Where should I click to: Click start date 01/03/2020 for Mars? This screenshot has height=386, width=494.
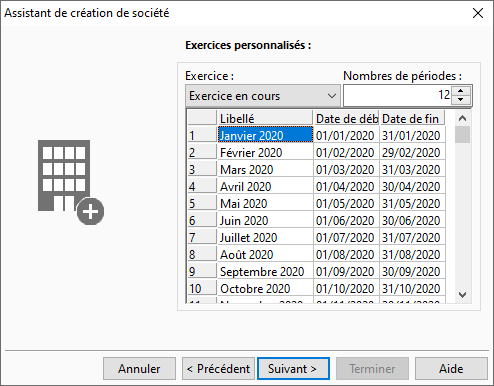tap(346, 169)
